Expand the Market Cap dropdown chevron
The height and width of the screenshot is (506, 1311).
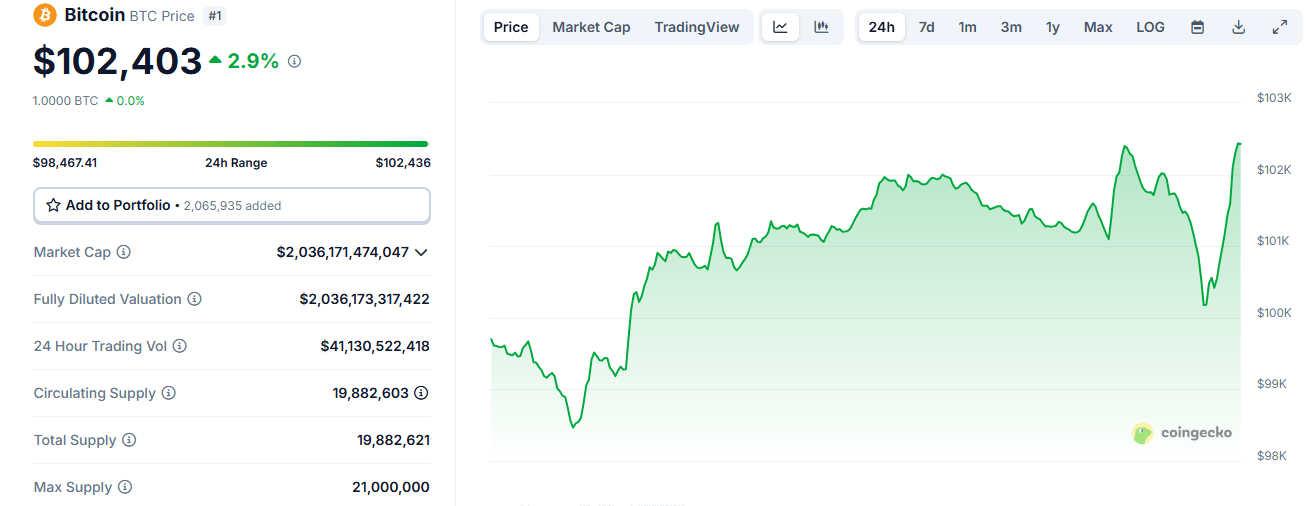point(421,252)
